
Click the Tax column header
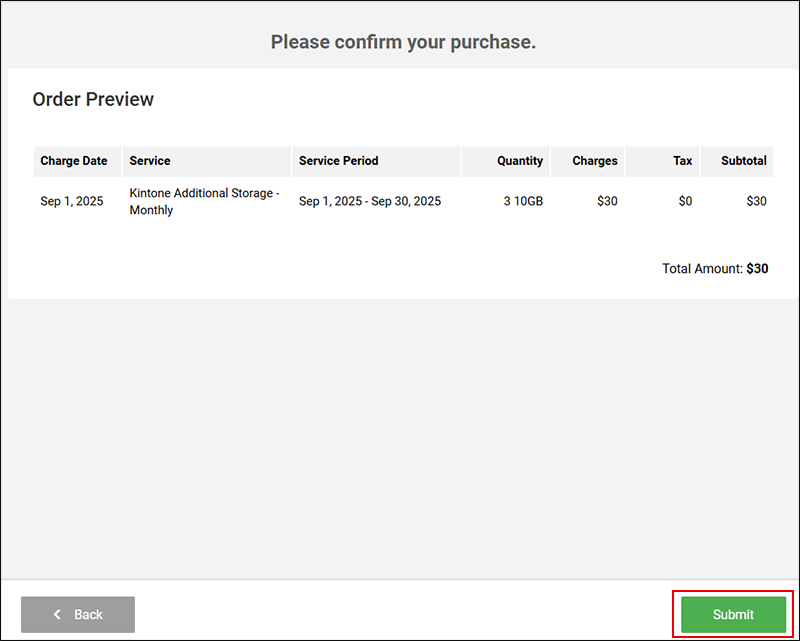[682, 161]
